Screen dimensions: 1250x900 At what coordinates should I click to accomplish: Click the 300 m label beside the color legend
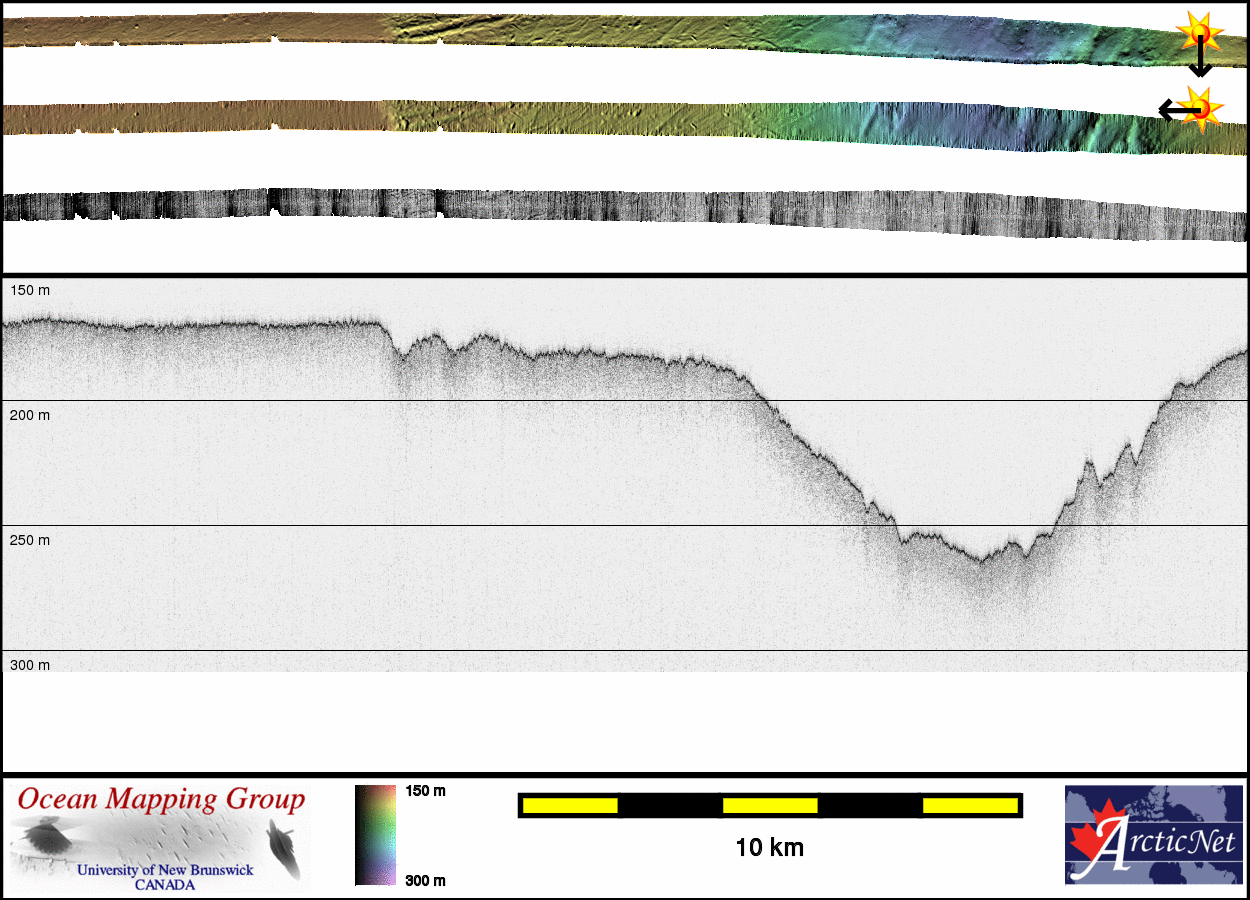coord(425,880)
